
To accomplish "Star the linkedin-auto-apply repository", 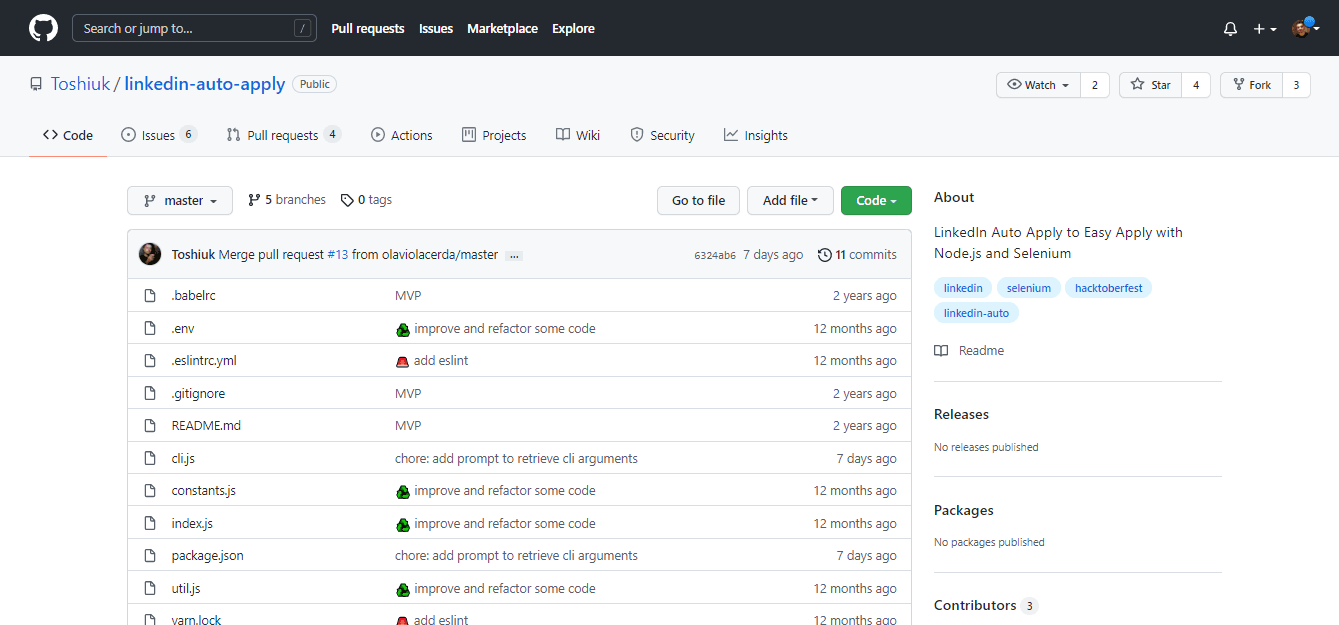I will point(1151,85).
